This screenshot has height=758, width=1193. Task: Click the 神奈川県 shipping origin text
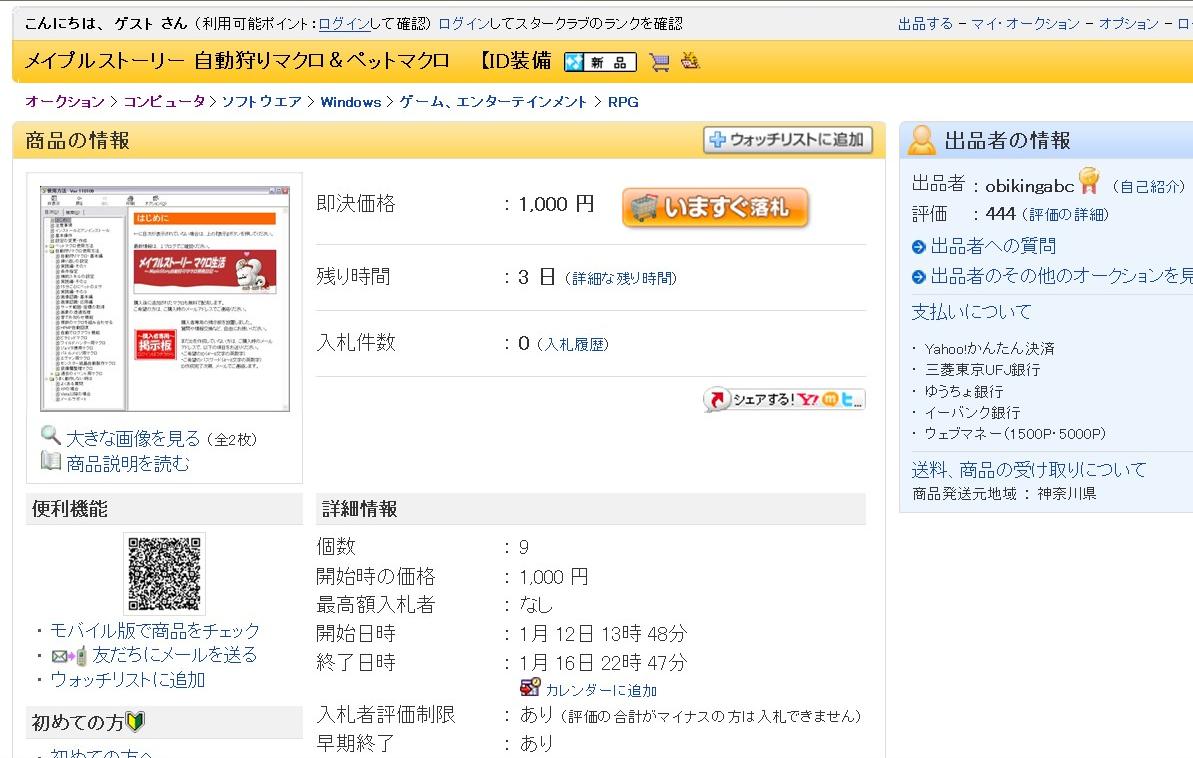pos(1067,494)
